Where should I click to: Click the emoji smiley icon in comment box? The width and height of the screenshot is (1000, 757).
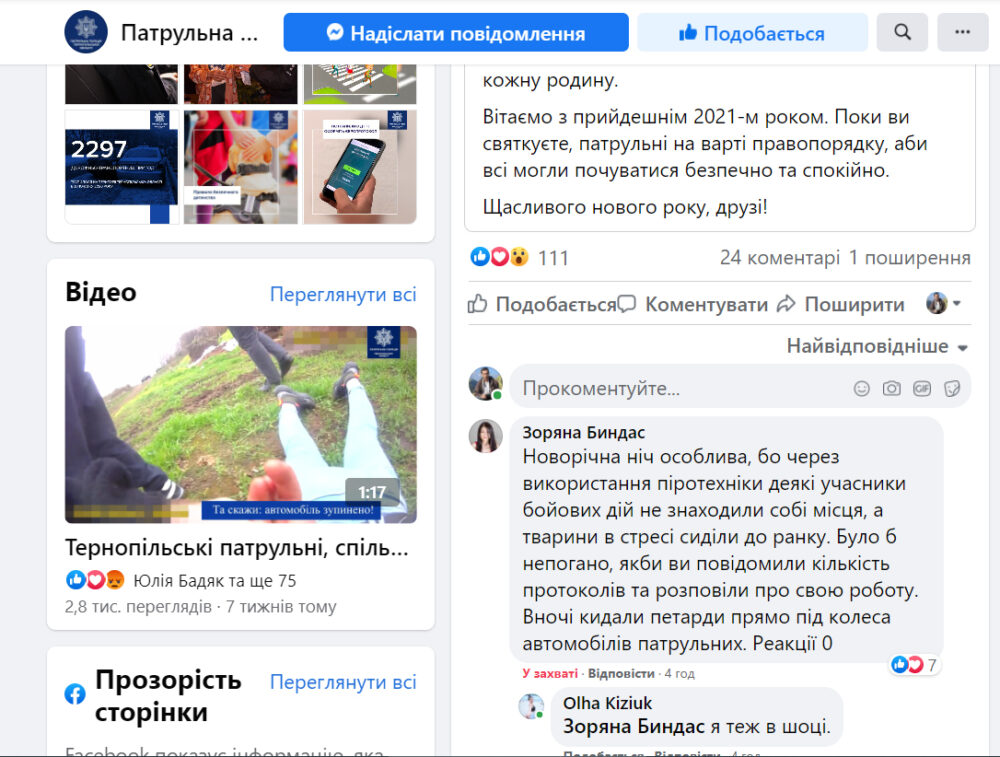[x=862, y=388]
